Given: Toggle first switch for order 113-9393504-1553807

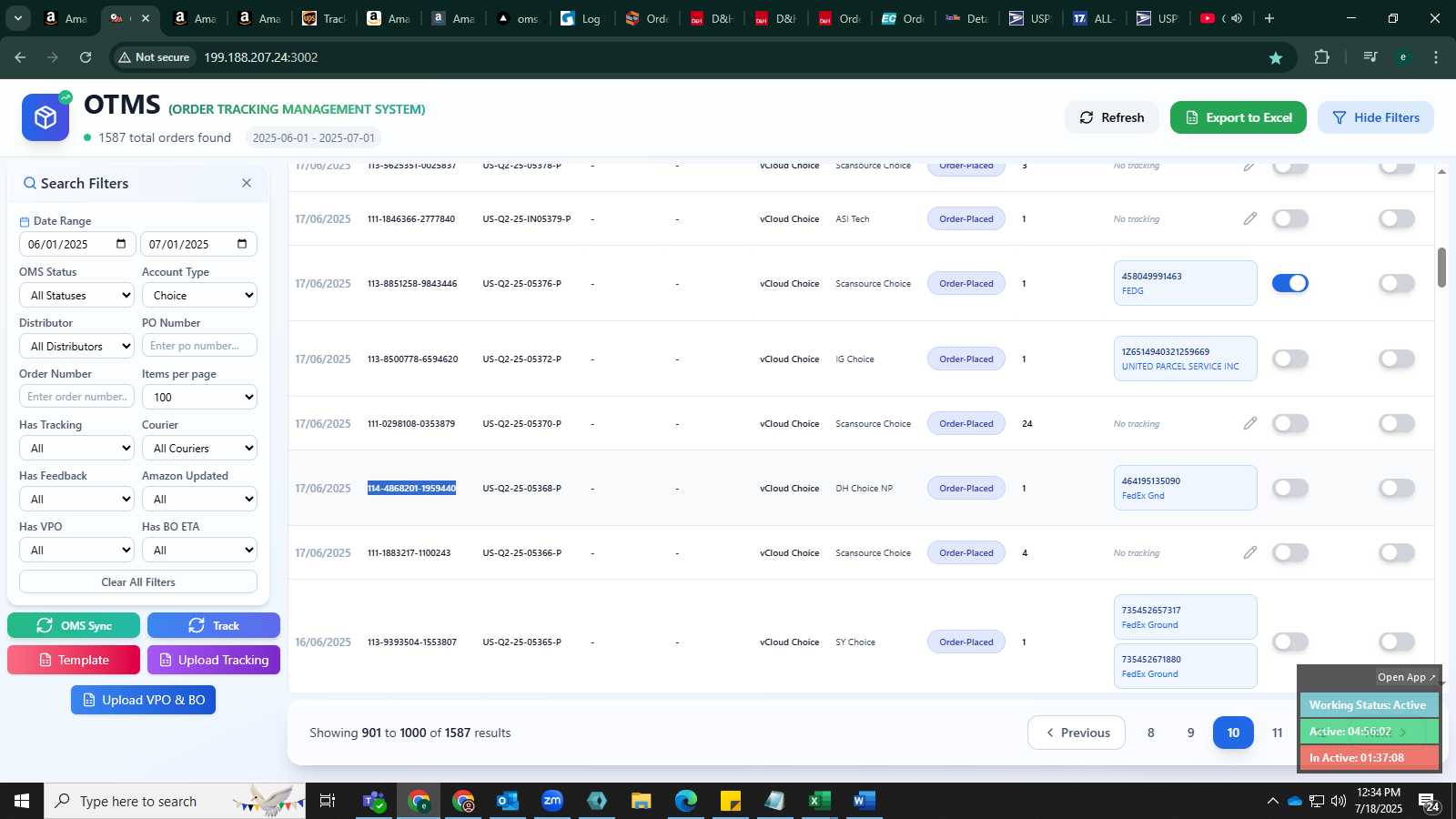Looking at the screenshot, I should click(x=1290, y=642).
